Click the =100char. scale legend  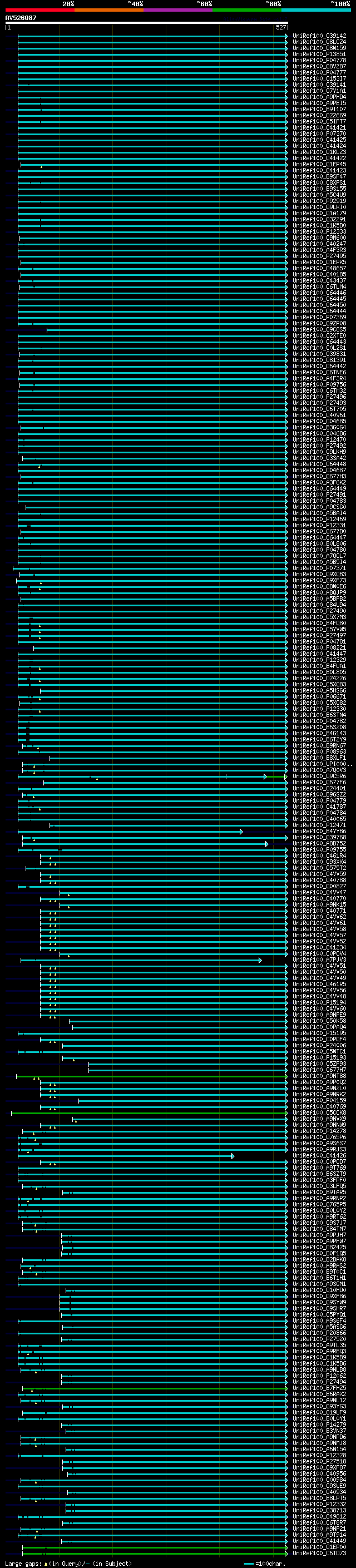click(265, 1563)
